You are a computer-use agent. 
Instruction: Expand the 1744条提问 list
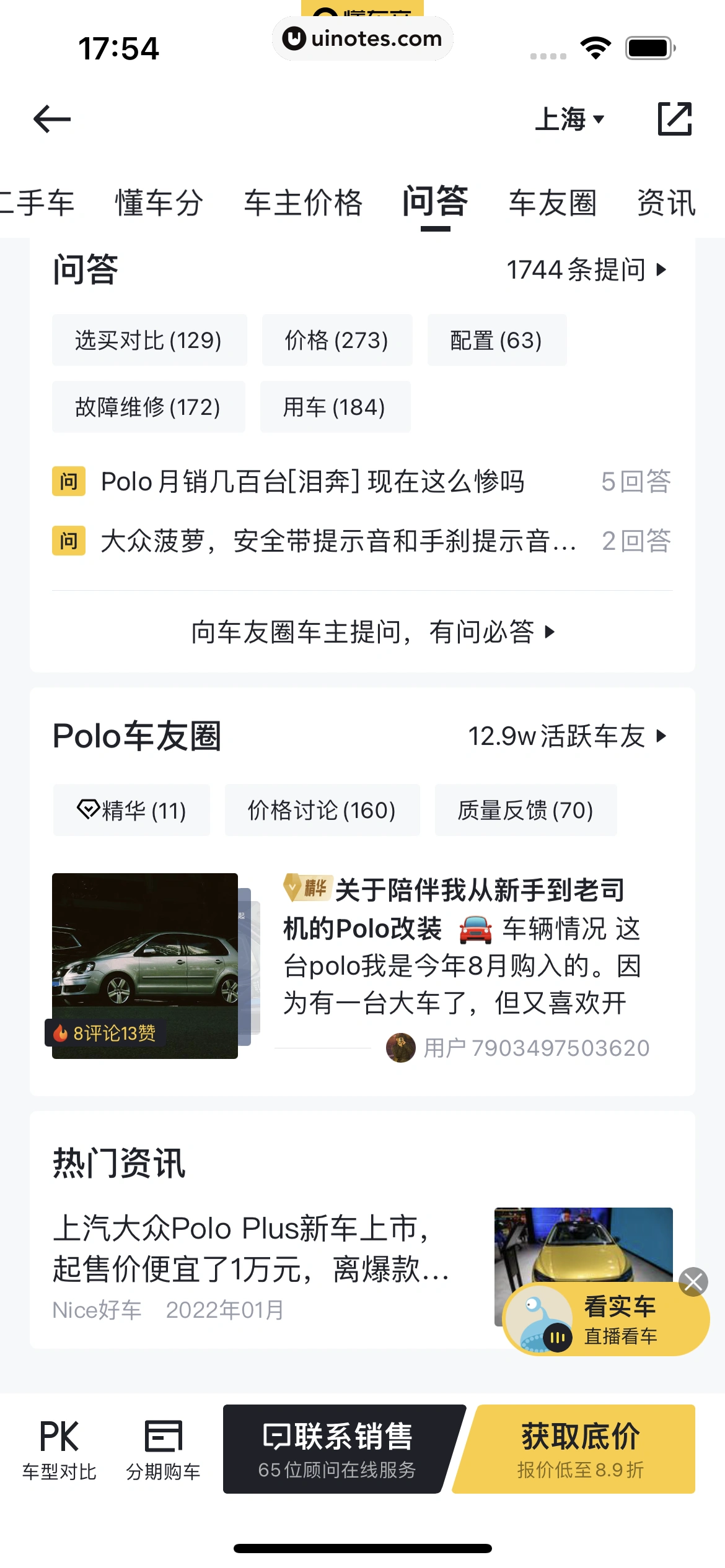pos(586,270)
